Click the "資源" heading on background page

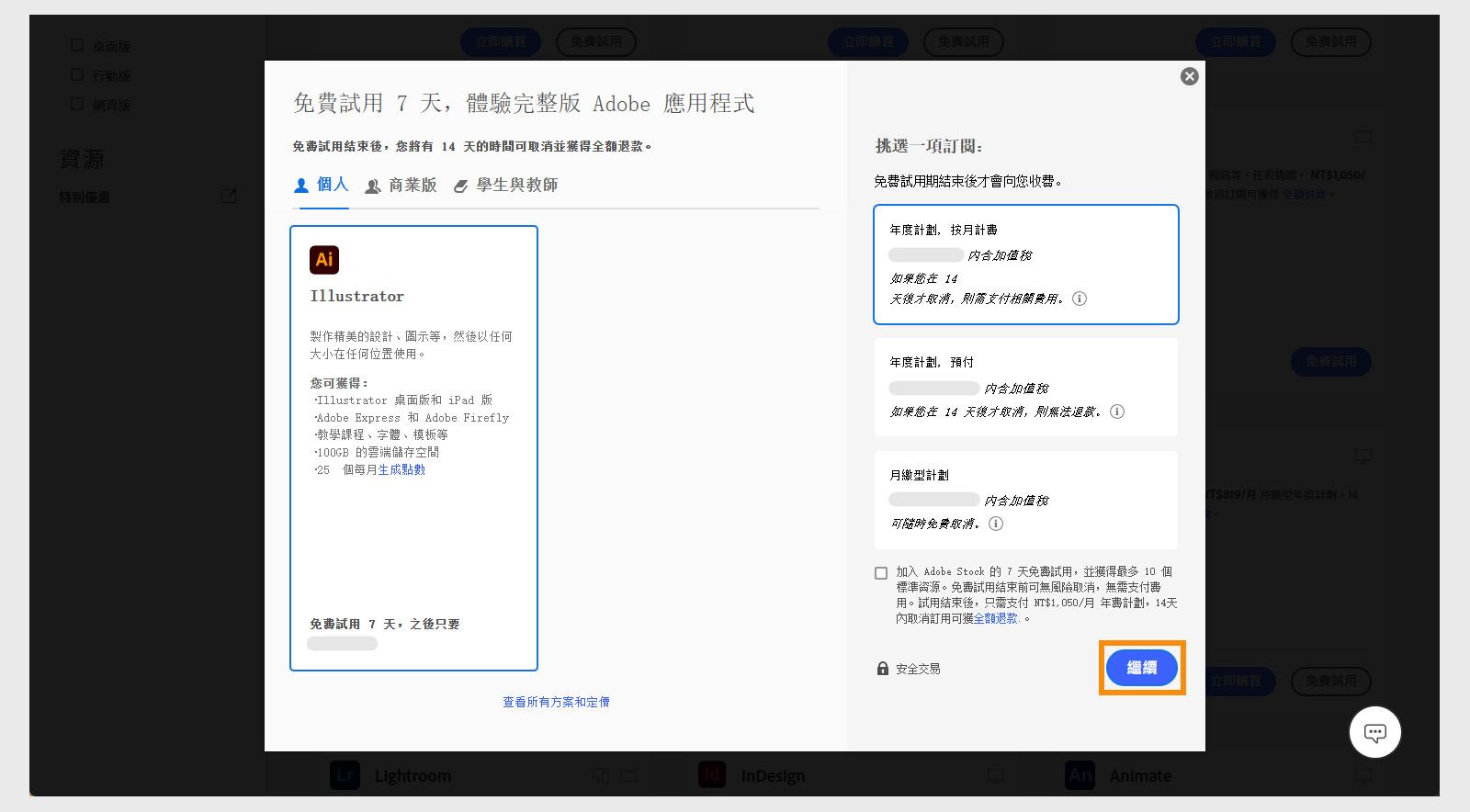(x=82, y=159)
